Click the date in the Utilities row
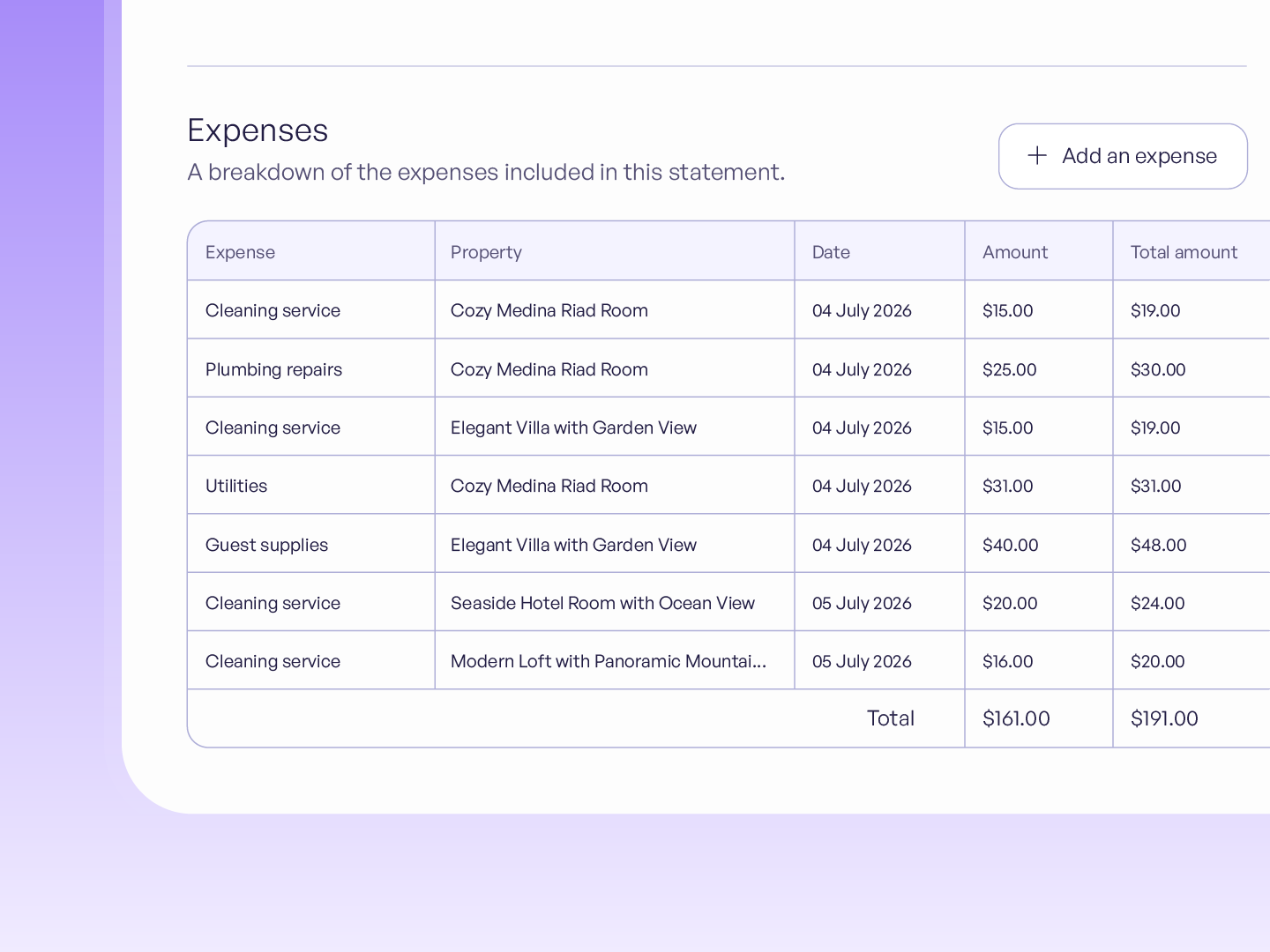 point(862,486)
